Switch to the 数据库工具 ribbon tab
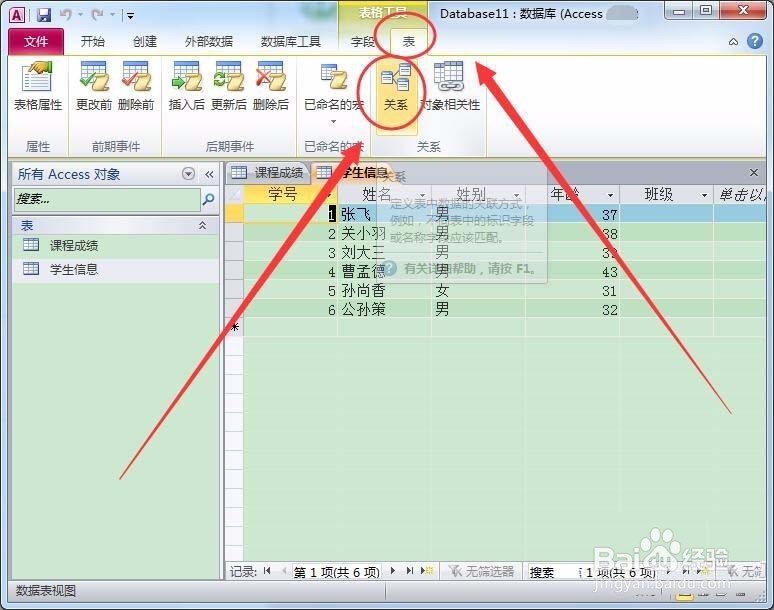This screenshot has width=774, height=610. (290, 41)
